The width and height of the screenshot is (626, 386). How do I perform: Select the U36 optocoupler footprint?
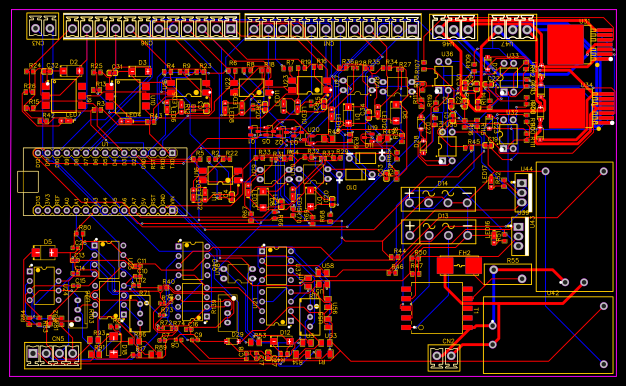(x=444, y=76)
